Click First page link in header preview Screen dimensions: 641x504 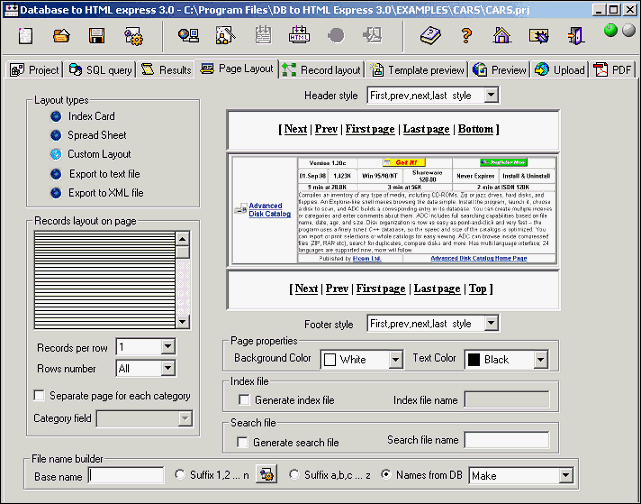pyautogui.click(x=370, y=129)
